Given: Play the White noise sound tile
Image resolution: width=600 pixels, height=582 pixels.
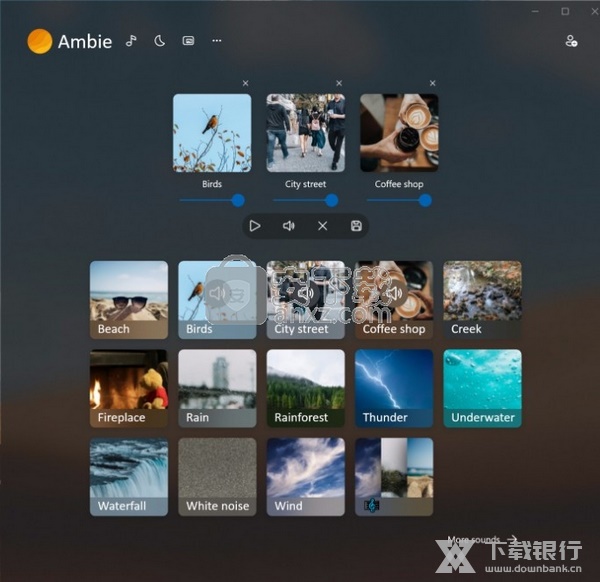Looking at the screenshot, I should 217,477.
